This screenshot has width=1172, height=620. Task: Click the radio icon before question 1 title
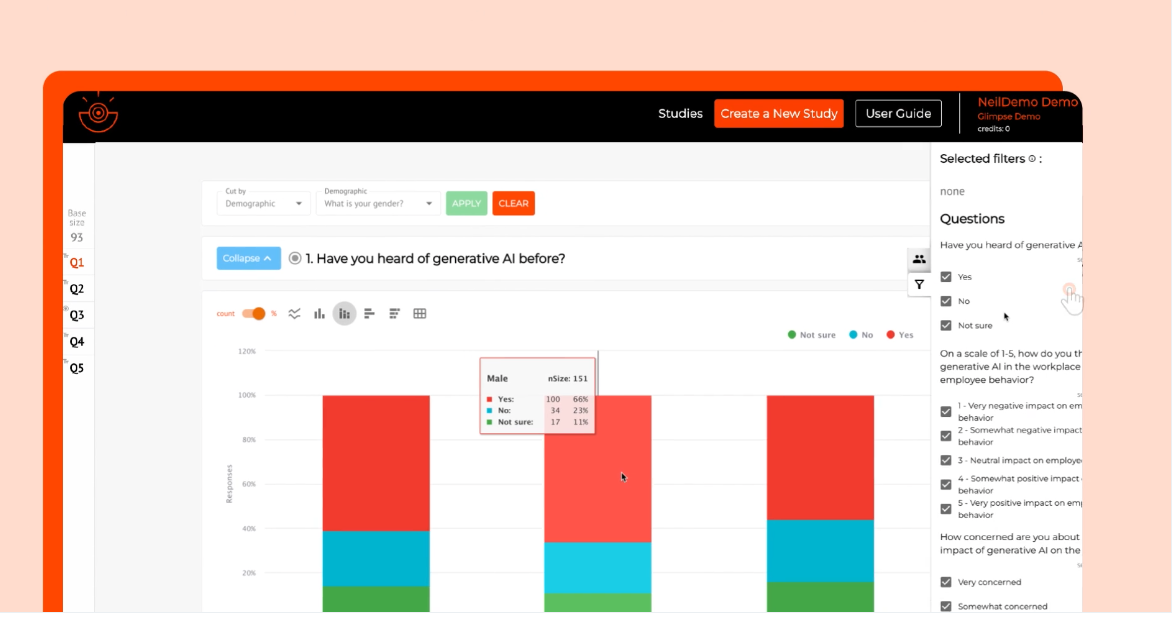click(x=295, y=259)
